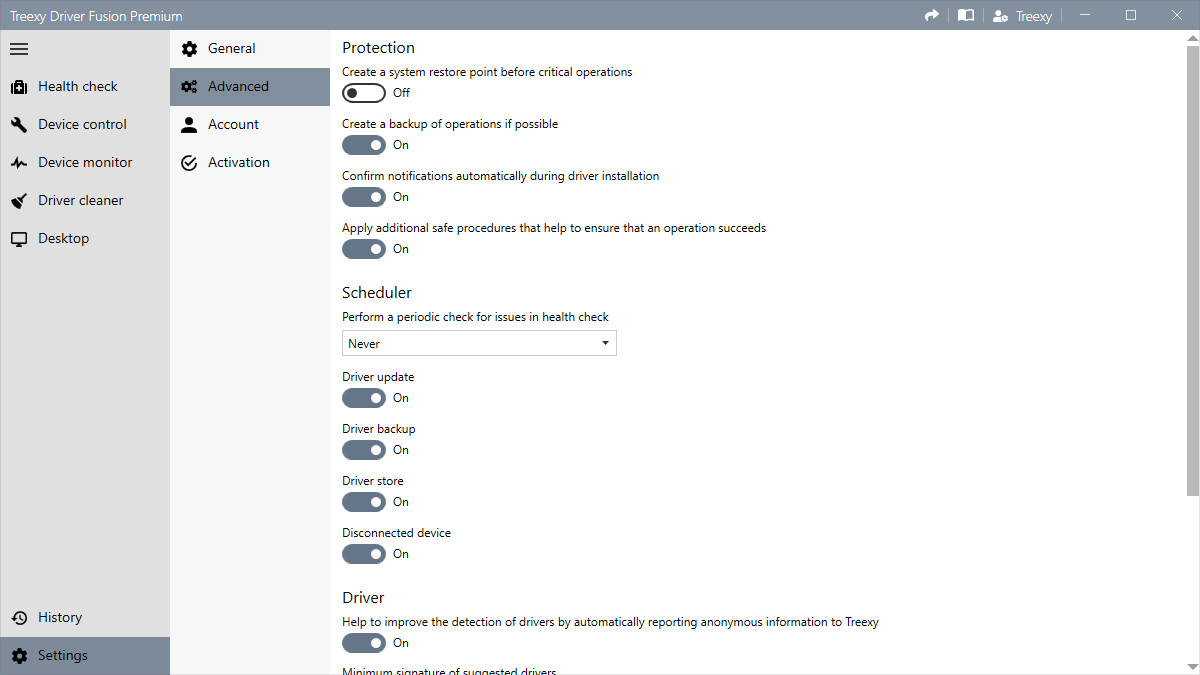Screen dimensions: 1200x675
Task: Click the Treexy account button
Action: [x=1021, y=16]
